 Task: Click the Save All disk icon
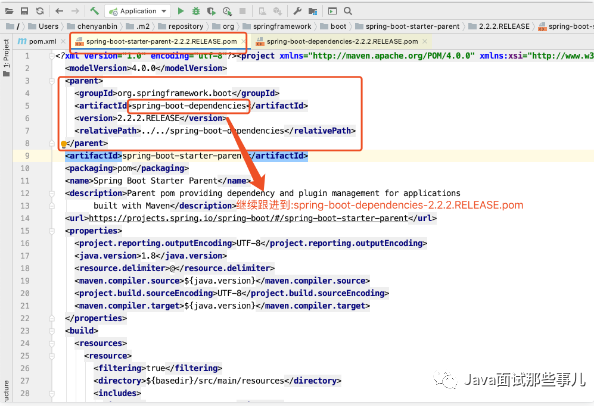(x=24, y=11)
